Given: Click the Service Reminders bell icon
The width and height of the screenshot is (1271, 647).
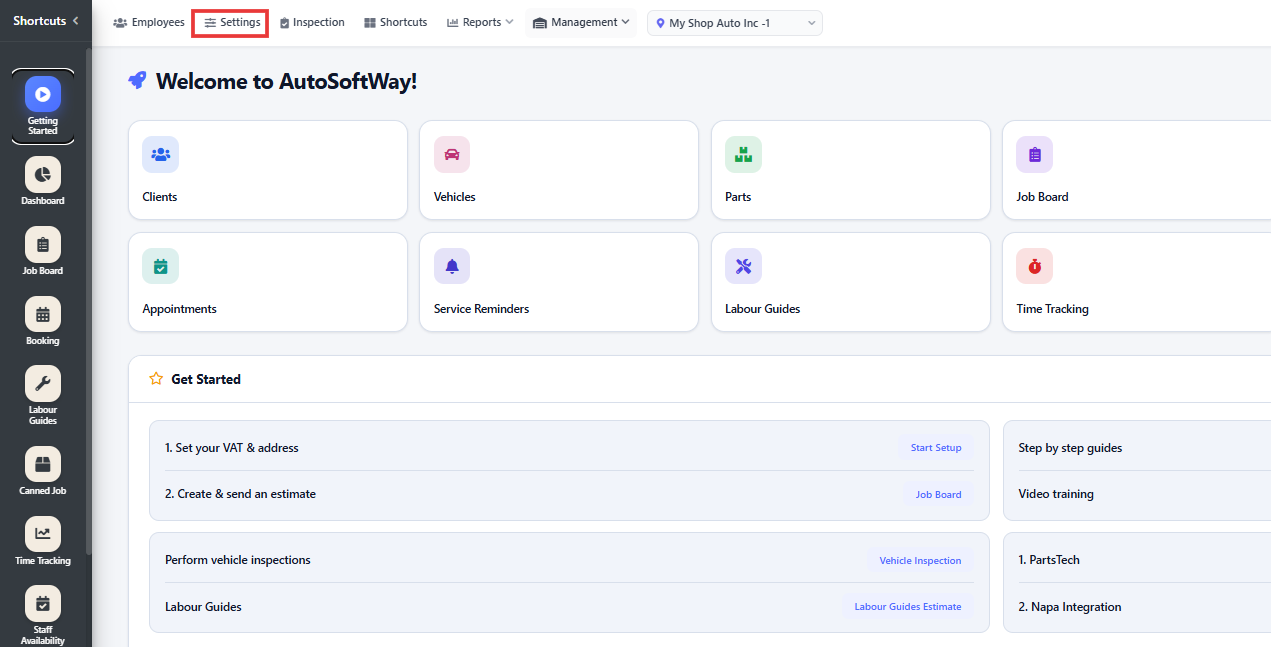Looking at the screenshot, I should tap(452, 266).
